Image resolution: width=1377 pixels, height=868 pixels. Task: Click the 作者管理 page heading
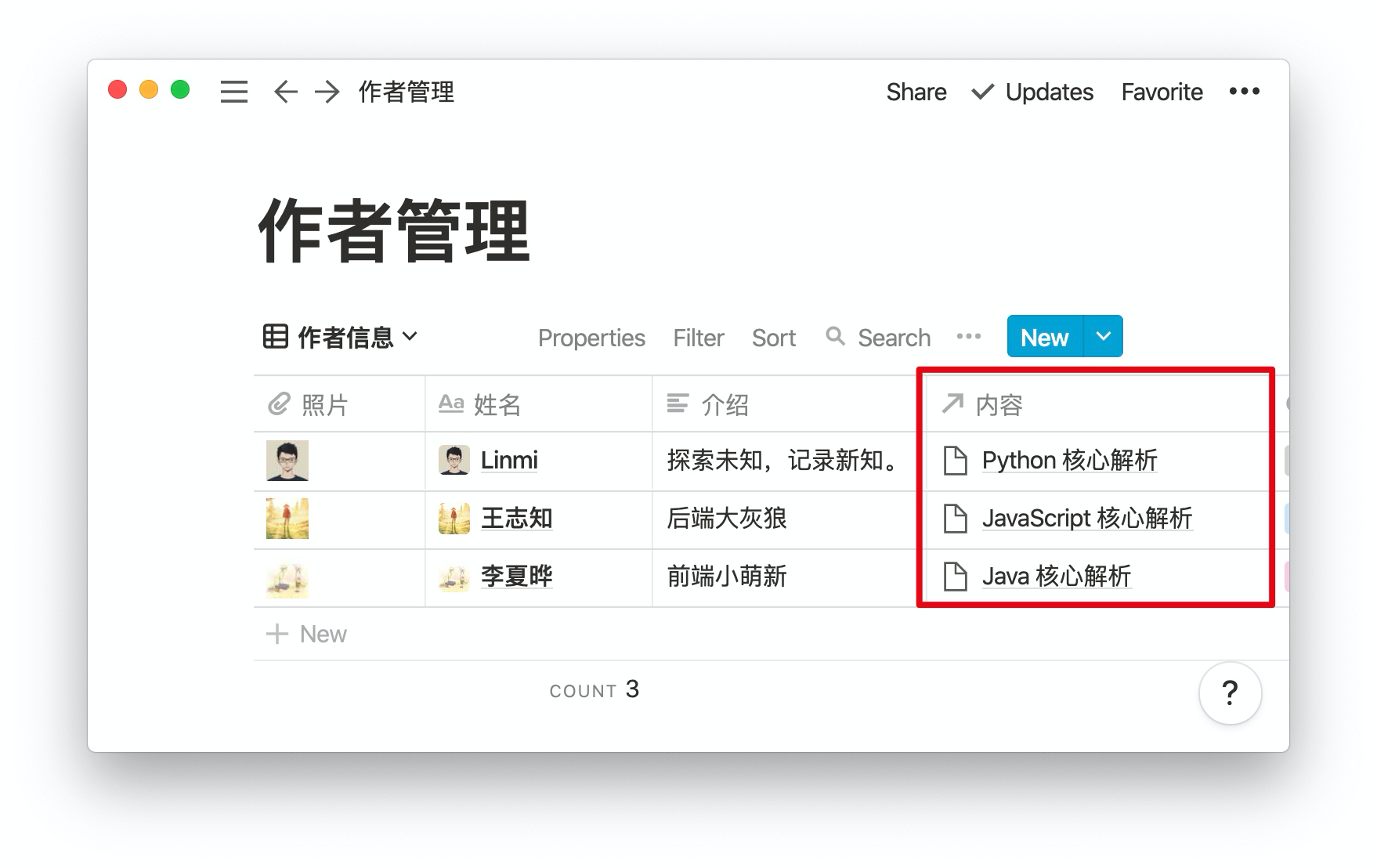pos(394,231)
